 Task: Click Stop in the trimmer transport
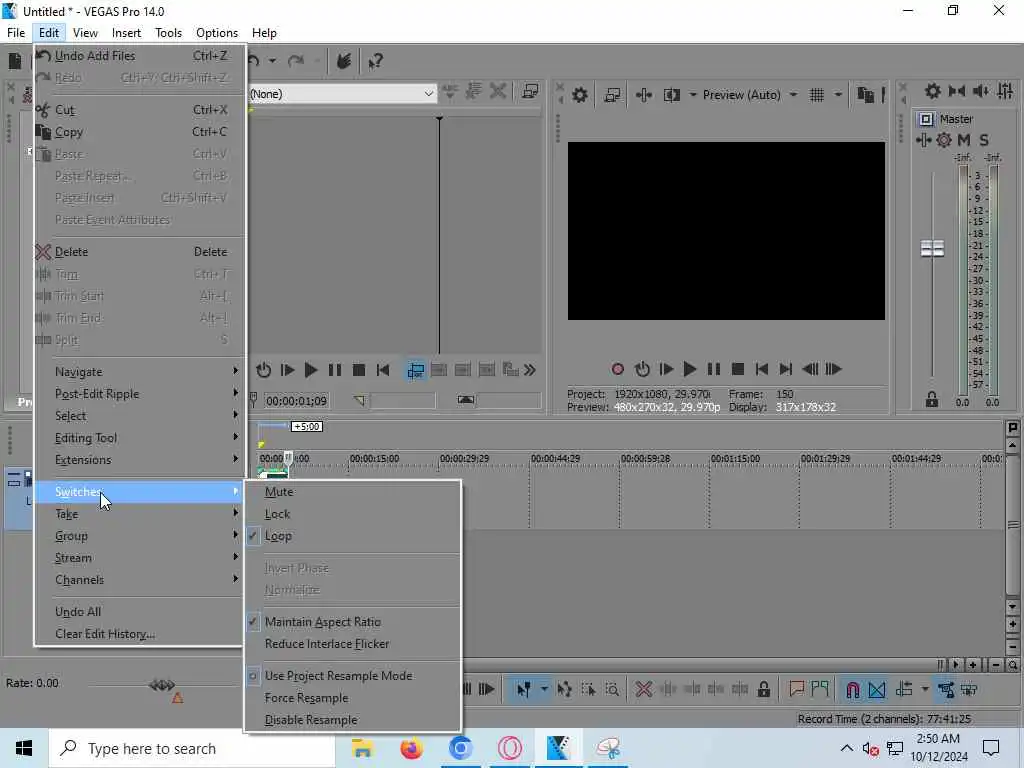(x=359, y=370)
